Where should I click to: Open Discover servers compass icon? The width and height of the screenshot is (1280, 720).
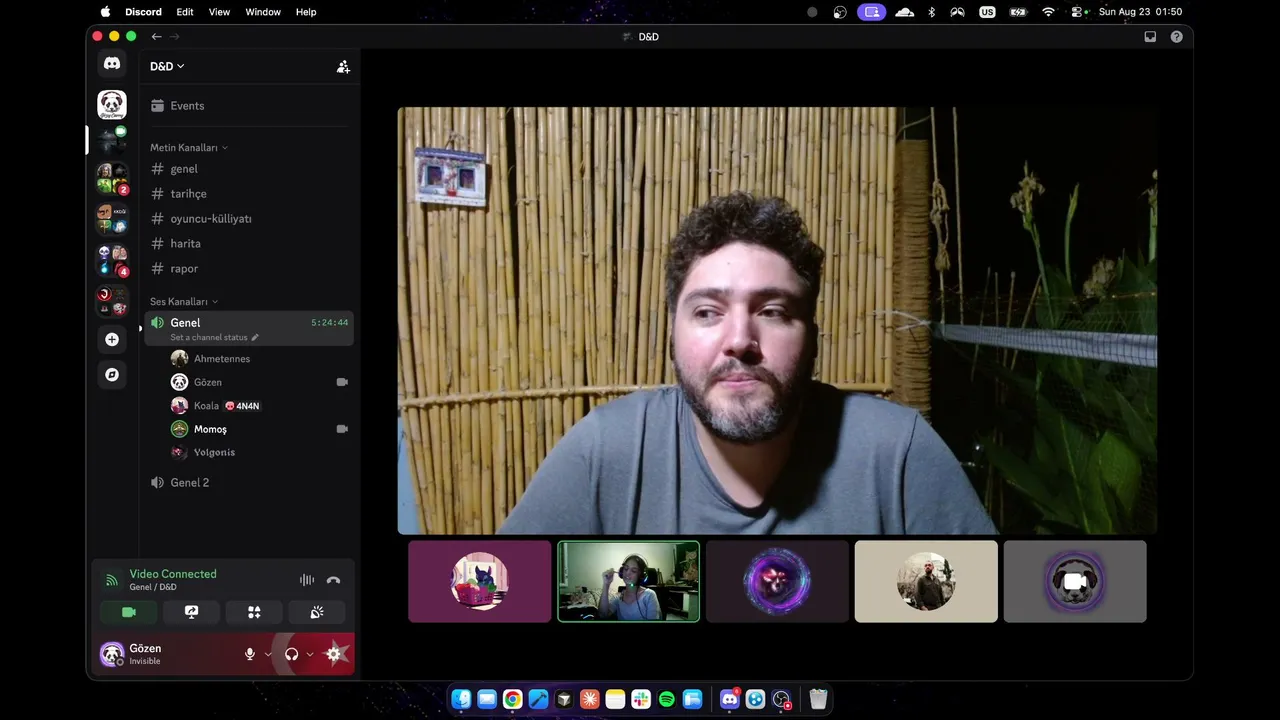point(112,374)
